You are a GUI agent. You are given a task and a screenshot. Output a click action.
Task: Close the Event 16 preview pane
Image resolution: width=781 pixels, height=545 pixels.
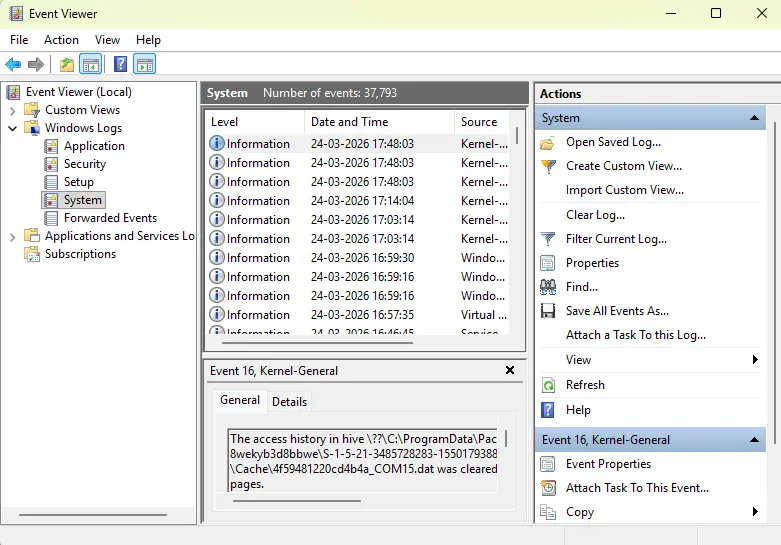(x=510, y=370)
